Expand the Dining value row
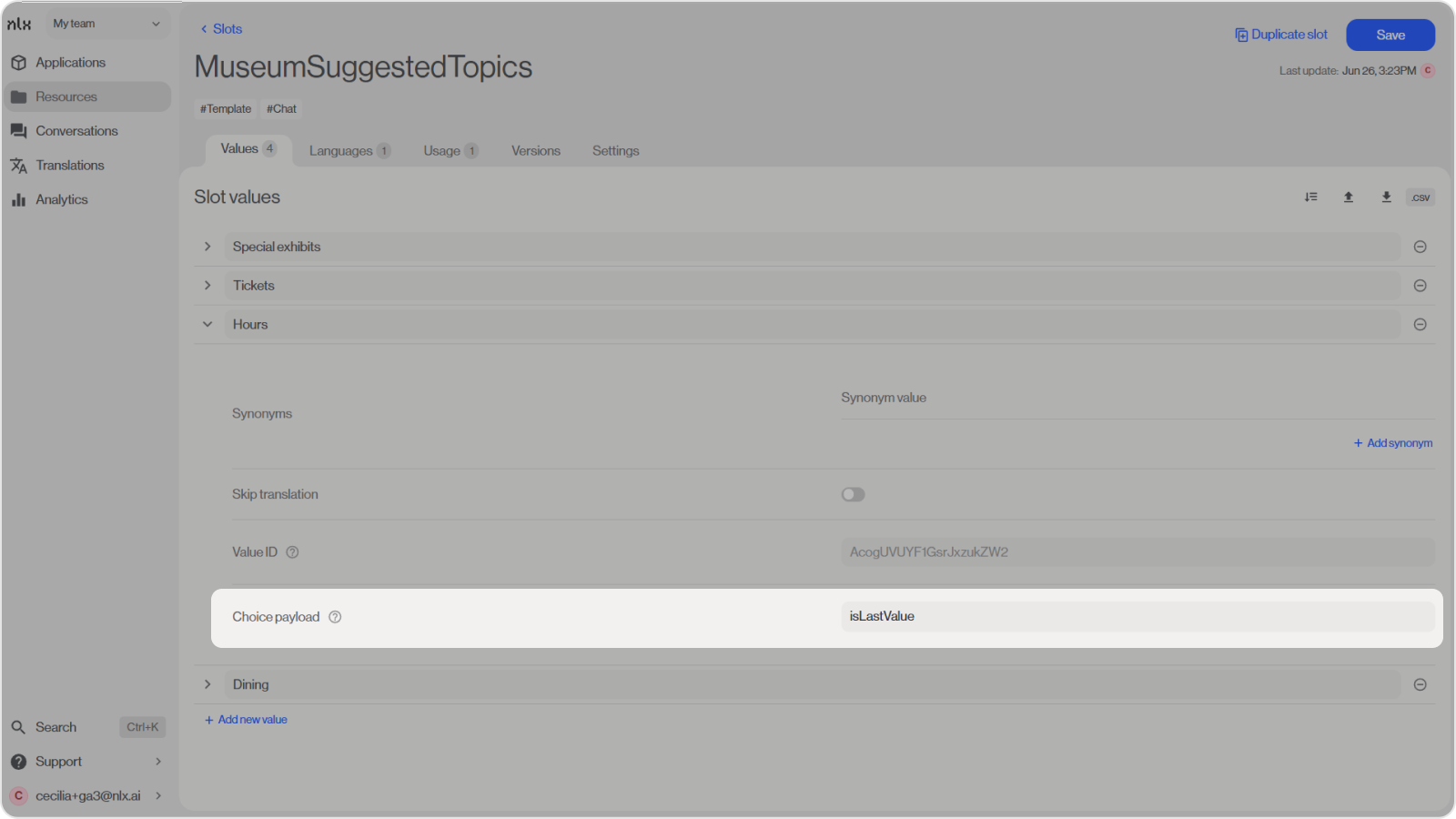Viewport: 1456px width, 819px height. click(x=207, y=684)
